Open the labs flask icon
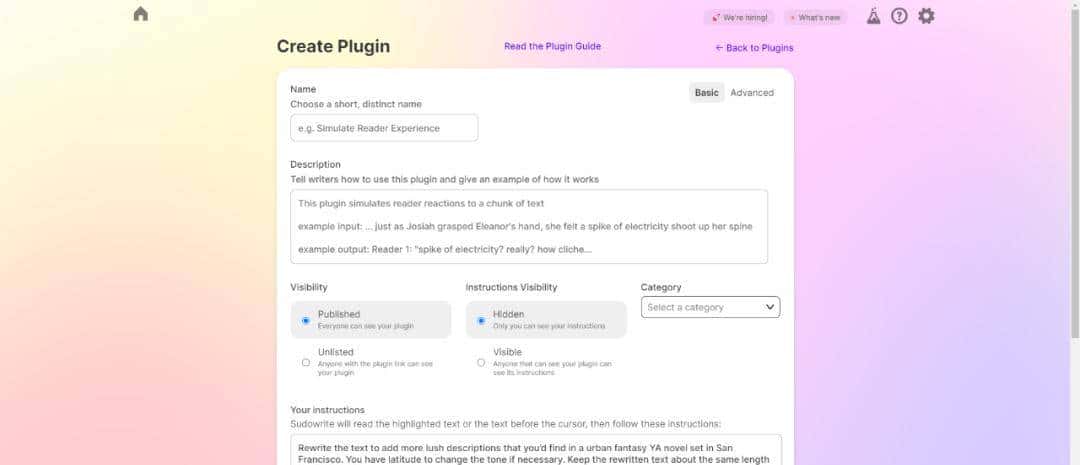This screenshot has height=465, width=1080. tap(873, 16)
